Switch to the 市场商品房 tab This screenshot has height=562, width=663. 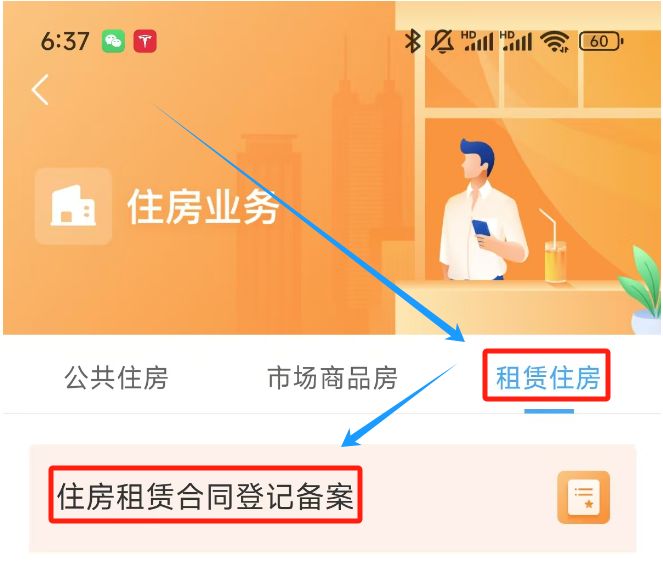click(x=332, y=378)
